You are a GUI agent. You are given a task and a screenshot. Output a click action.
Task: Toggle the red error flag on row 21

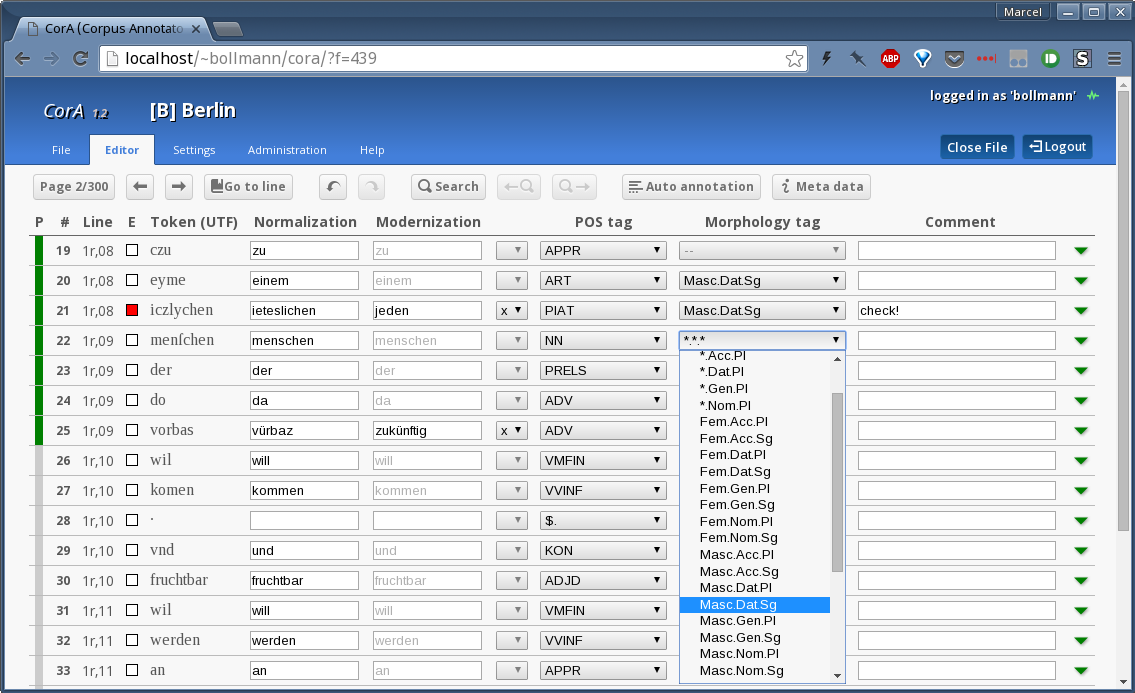click(131, 310)
